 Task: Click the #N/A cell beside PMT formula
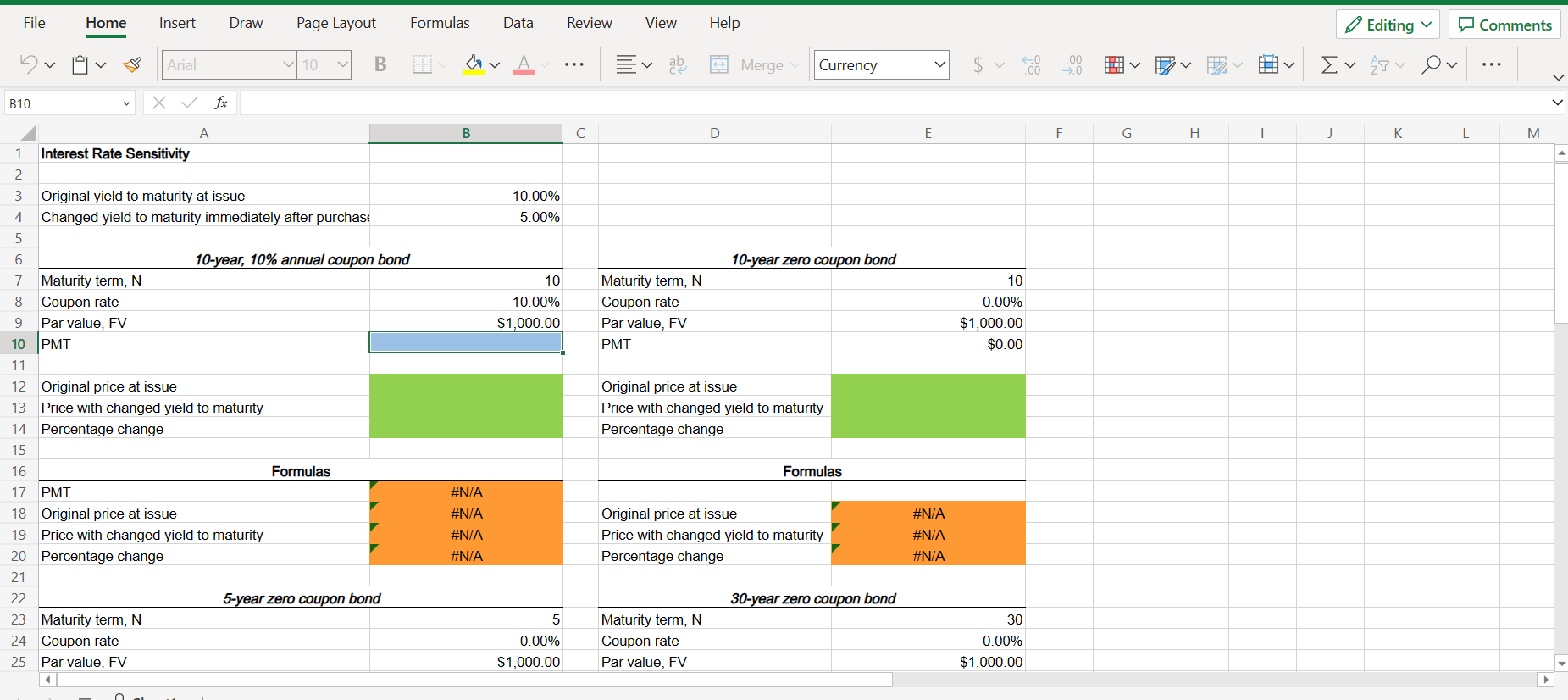pyautogui.click(x=466, y=492)
